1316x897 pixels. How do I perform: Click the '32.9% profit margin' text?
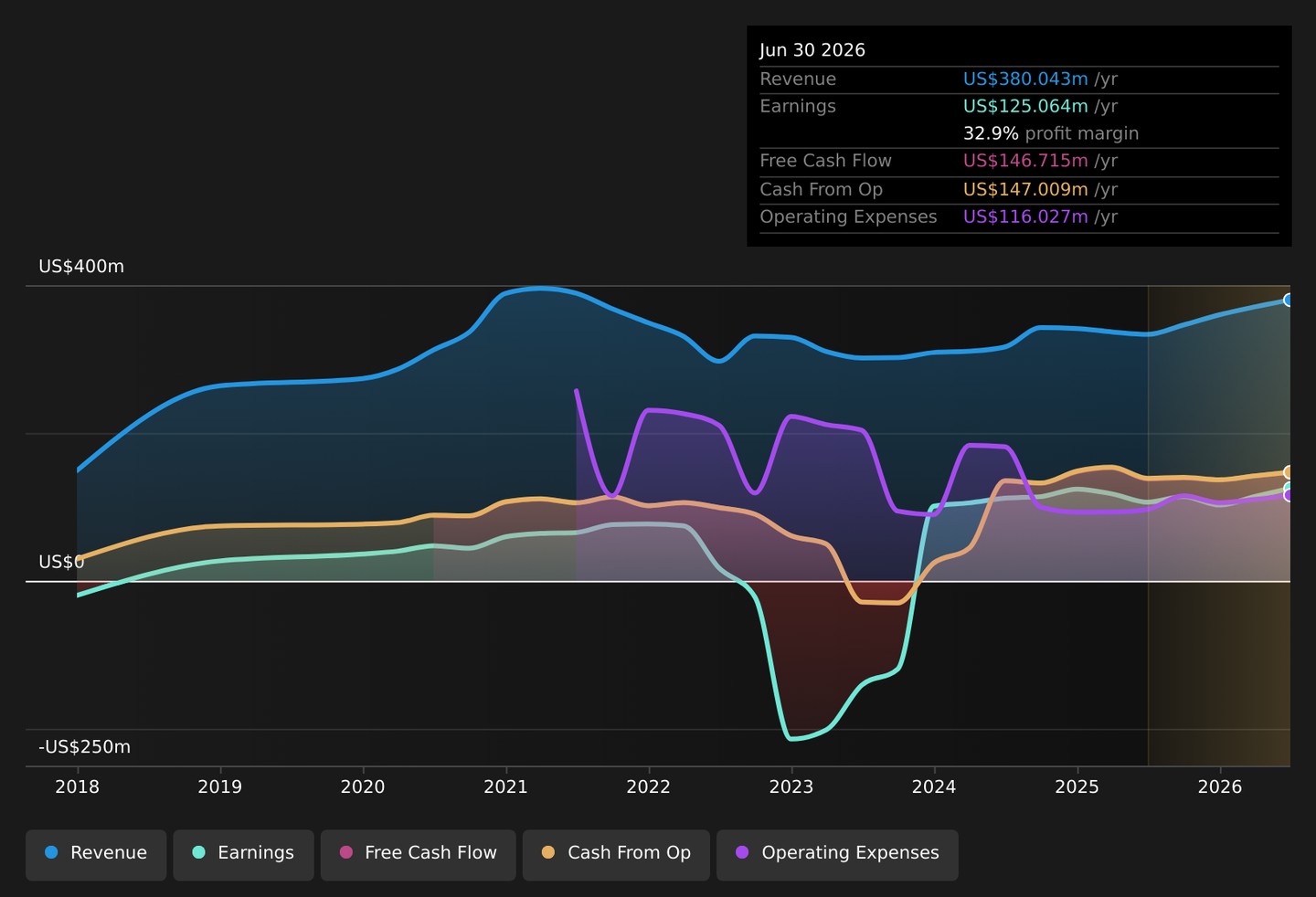tap(1051, 133)
